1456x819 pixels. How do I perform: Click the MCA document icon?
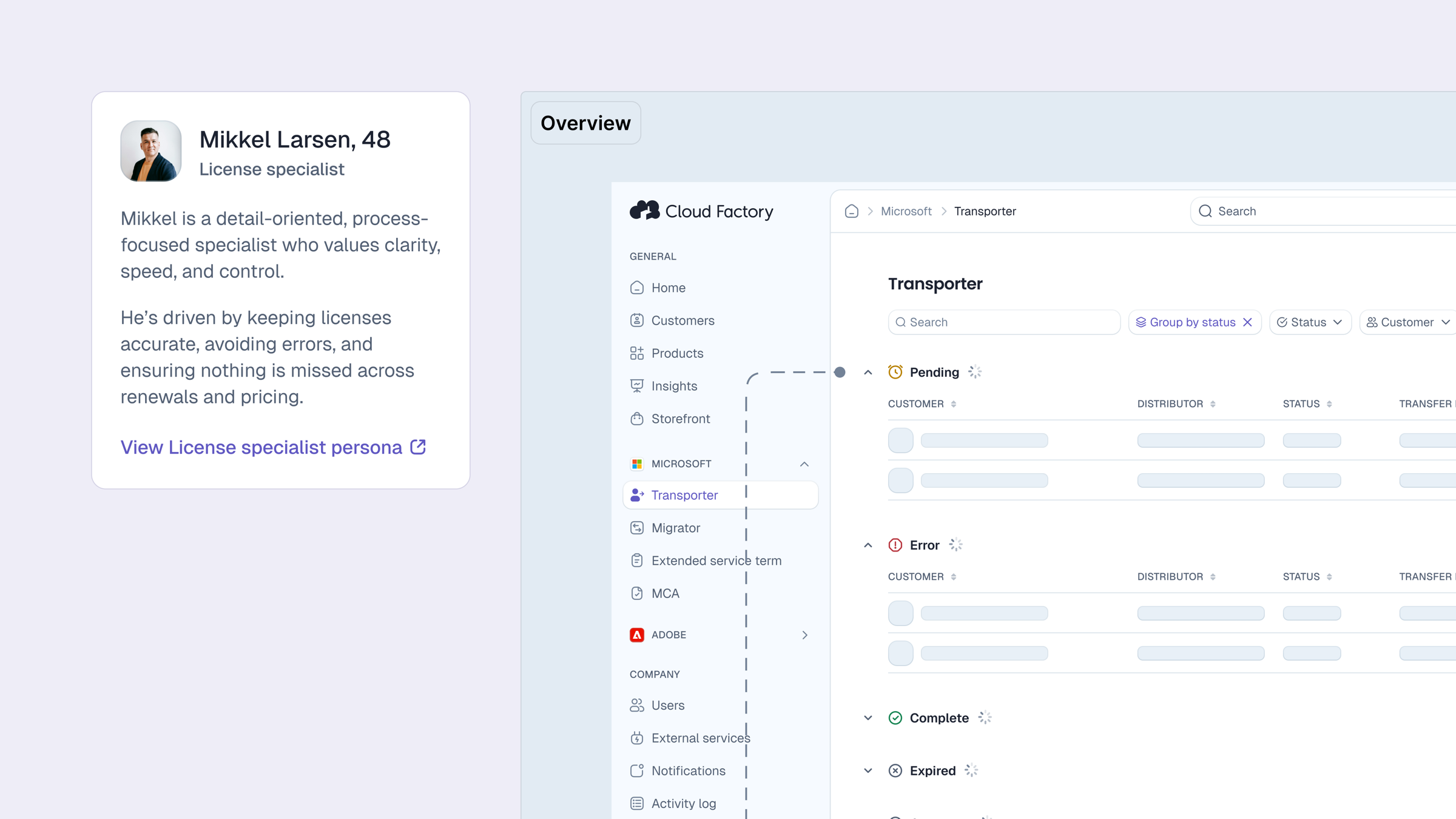point(636,593)
